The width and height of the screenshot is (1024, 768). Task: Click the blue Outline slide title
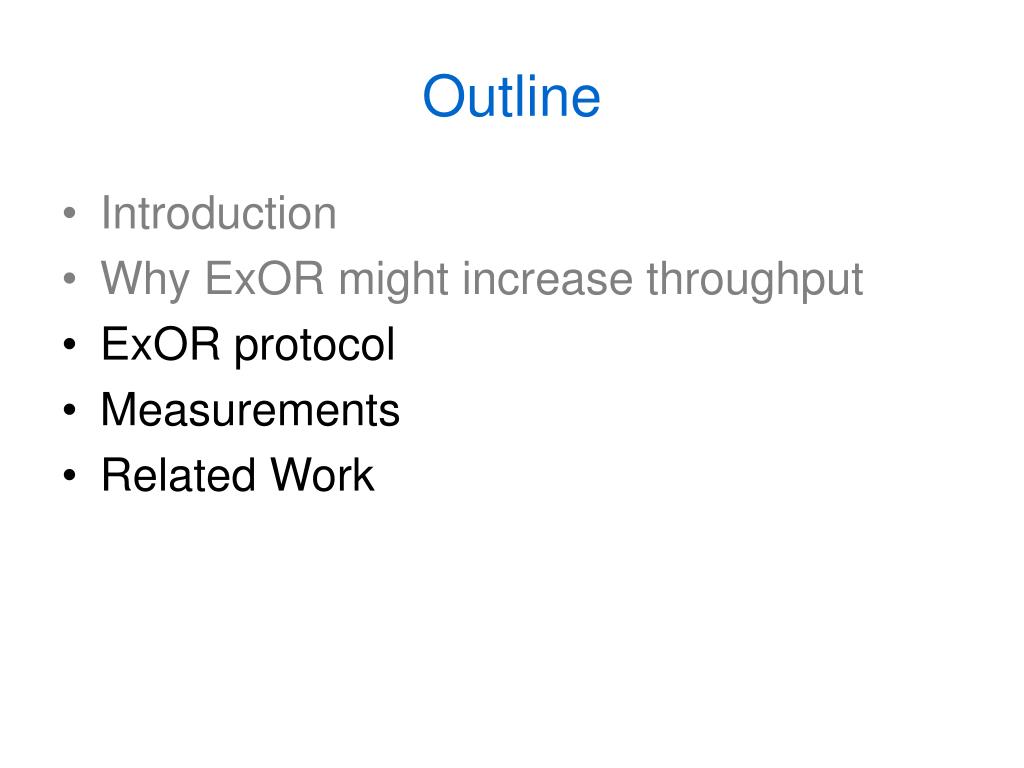(511, 96)
